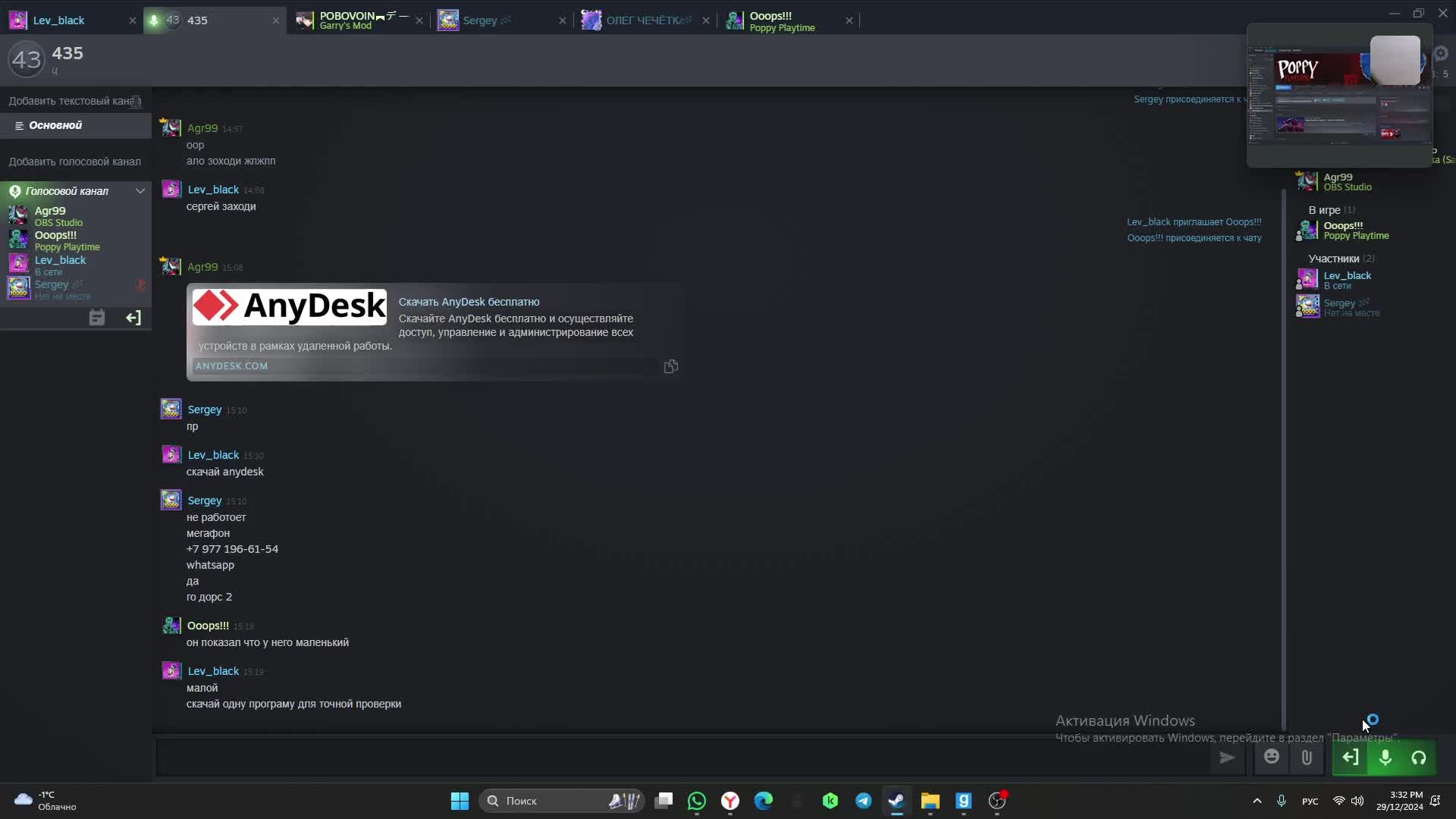Click the chat message input field

(682, 758)
